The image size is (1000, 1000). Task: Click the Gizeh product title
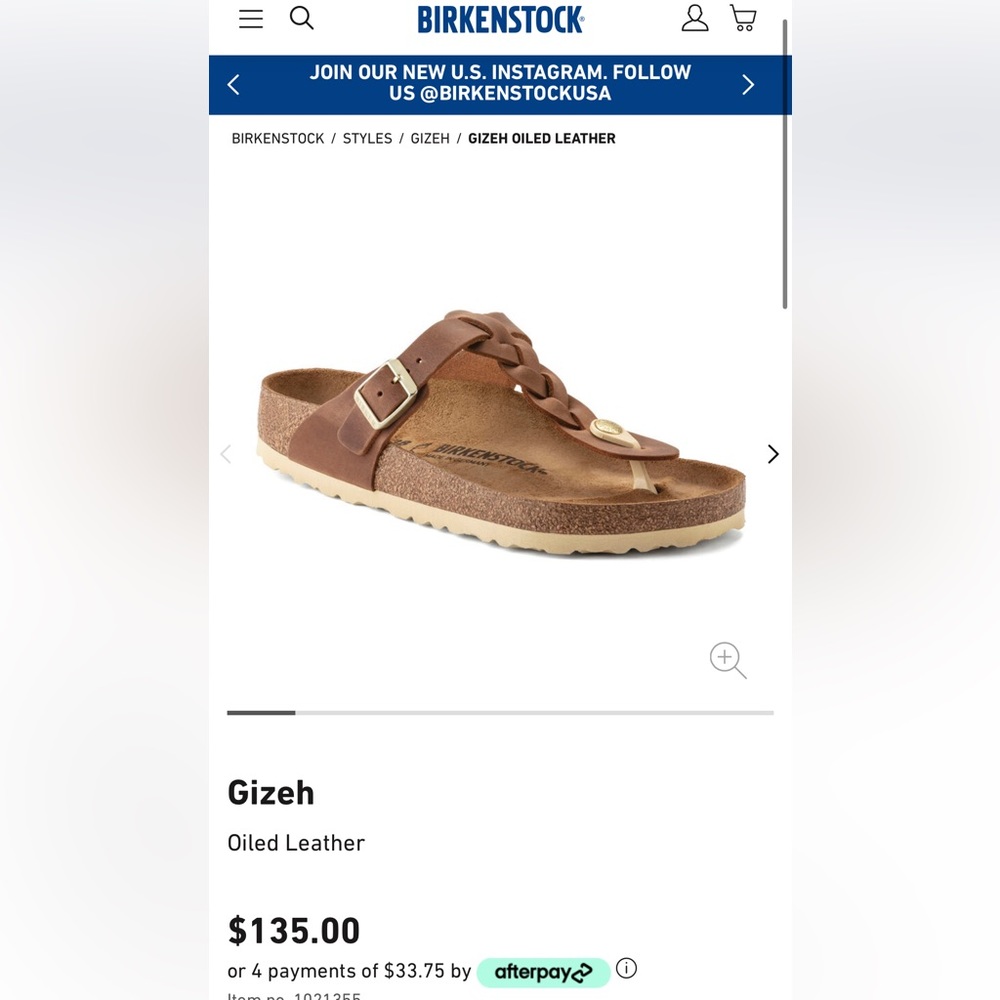pos(270,792)
